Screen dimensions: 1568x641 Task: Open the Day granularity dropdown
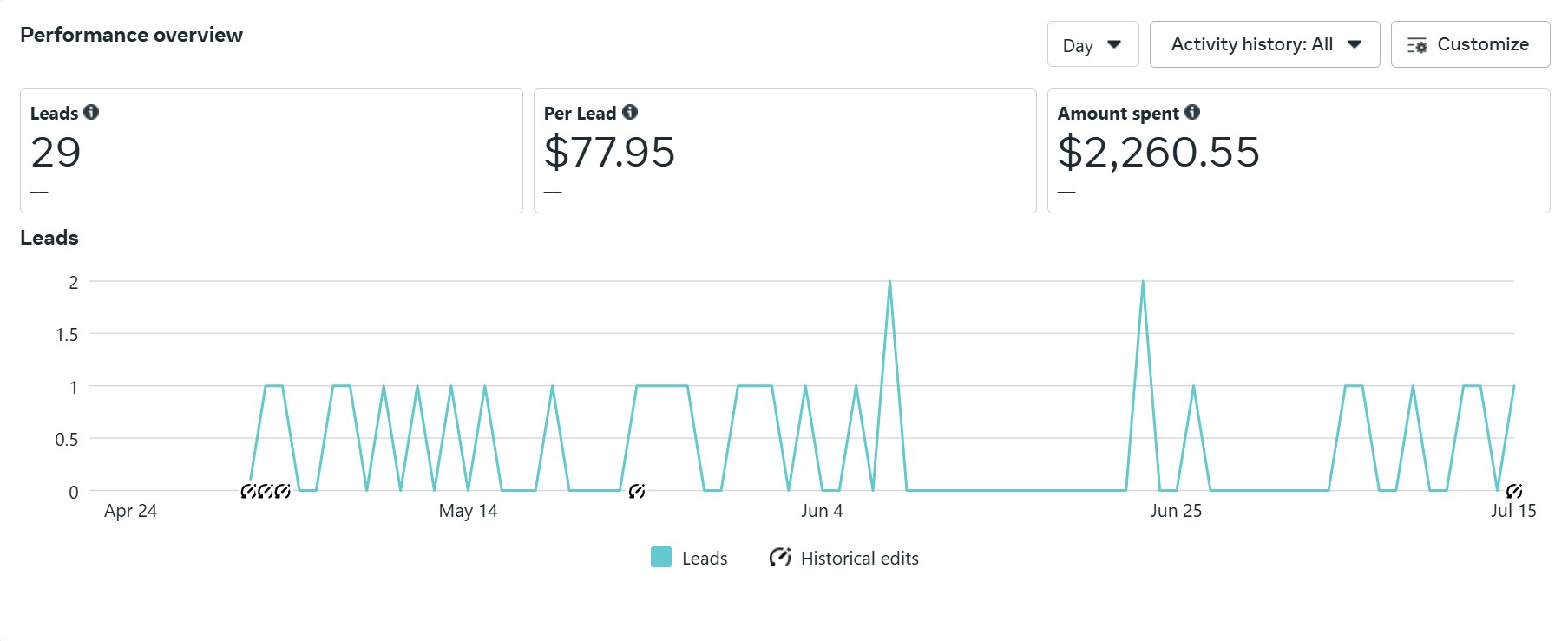click(x=1092, y=44)
